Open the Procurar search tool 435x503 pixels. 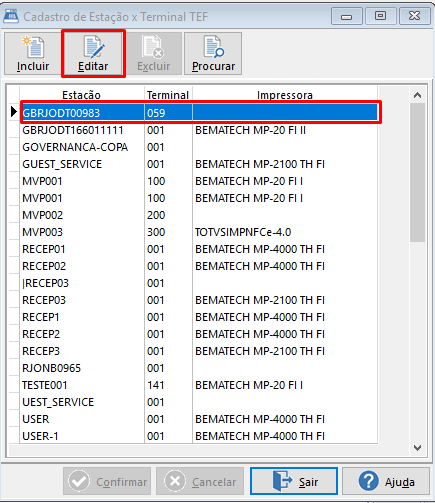point(213,54)
